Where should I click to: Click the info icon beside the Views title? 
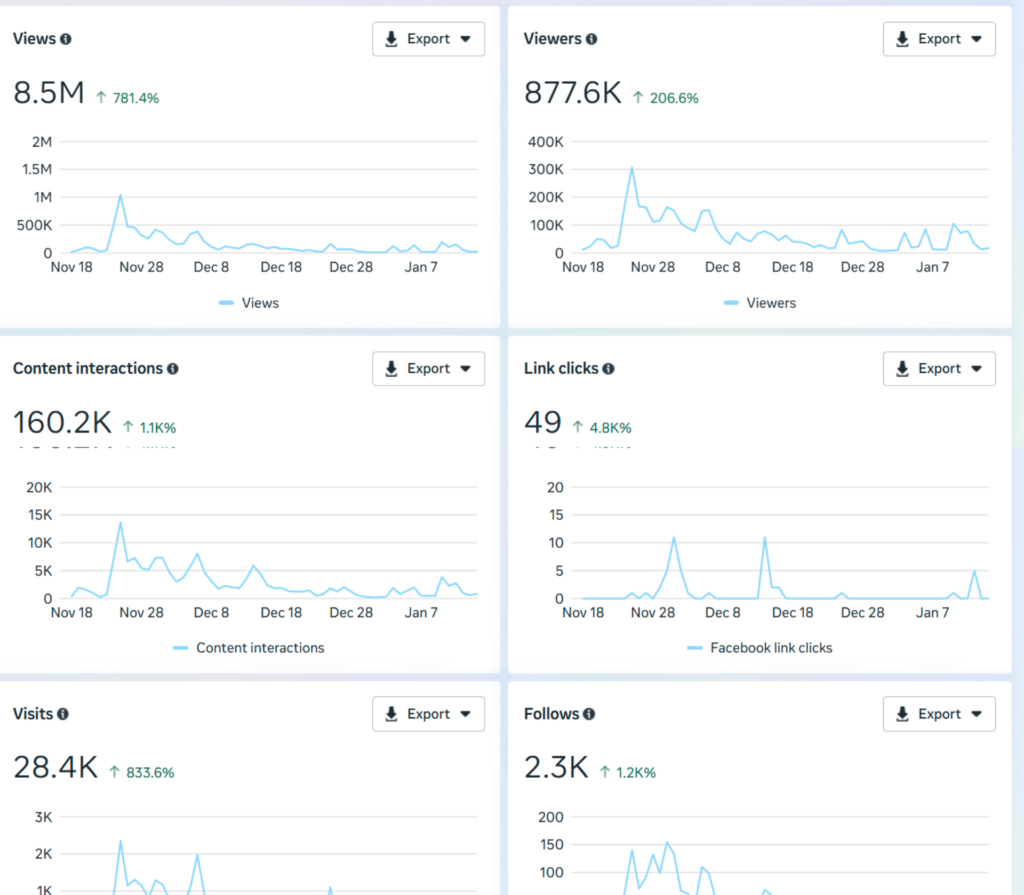coord(66,39)
